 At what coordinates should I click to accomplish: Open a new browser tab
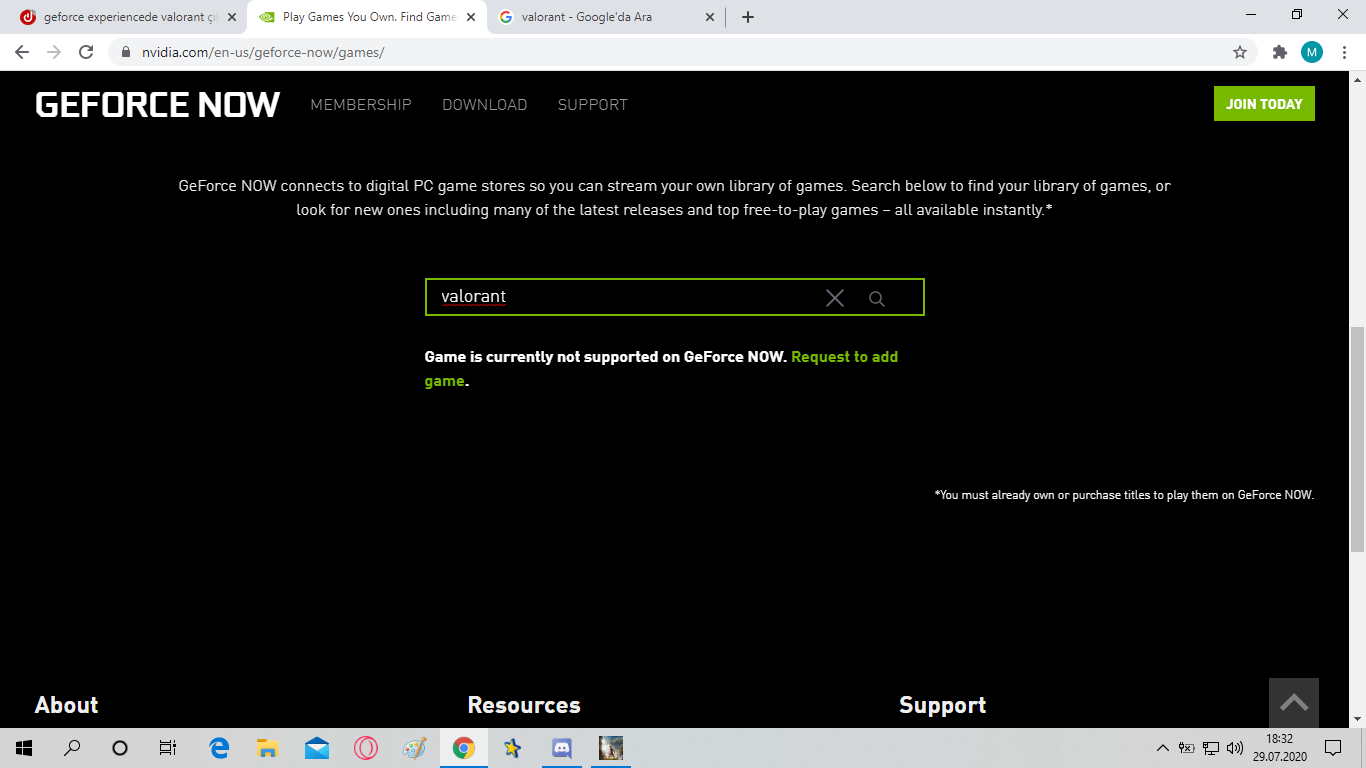[748, 17]
